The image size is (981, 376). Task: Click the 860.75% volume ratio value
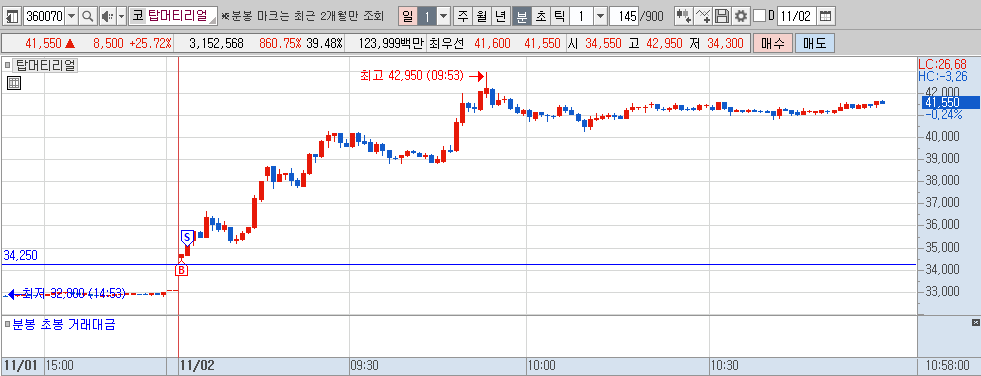[x=280, y=43]
